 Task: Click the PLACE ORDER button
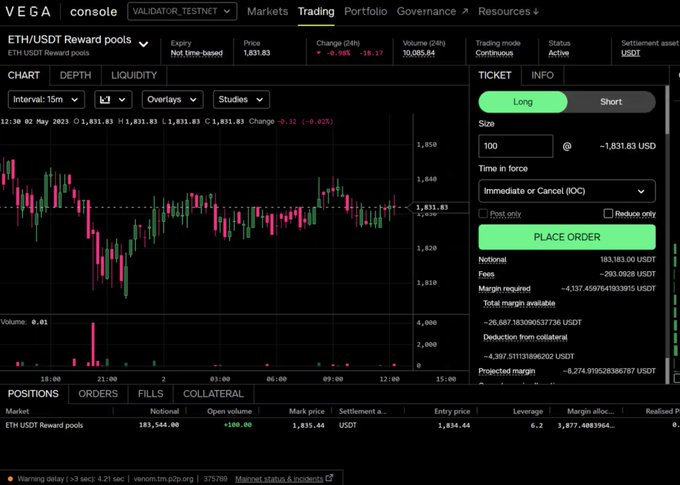point(567,237)
